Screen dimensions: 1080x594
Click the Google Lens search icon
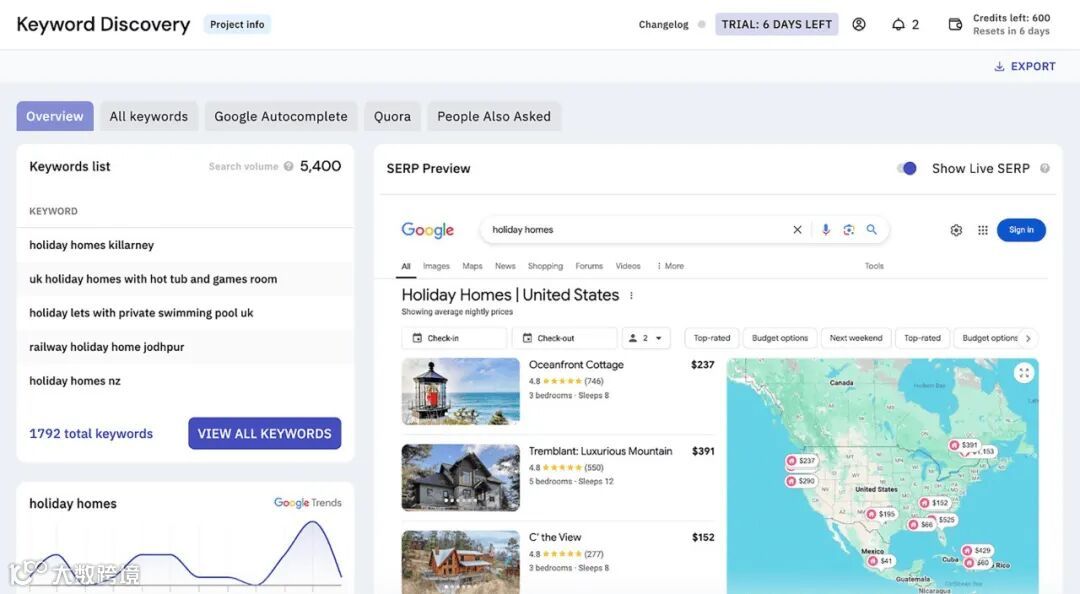click(849, 230)
